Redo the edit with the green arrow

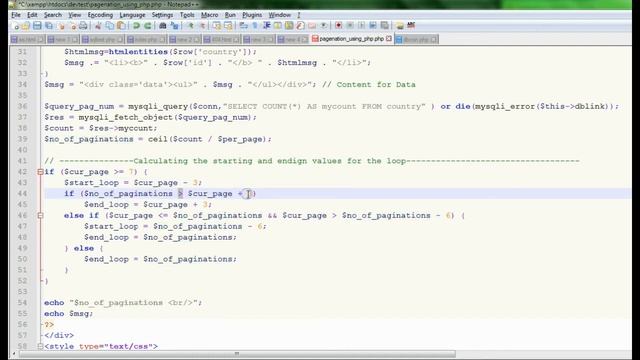pos(148,26)
